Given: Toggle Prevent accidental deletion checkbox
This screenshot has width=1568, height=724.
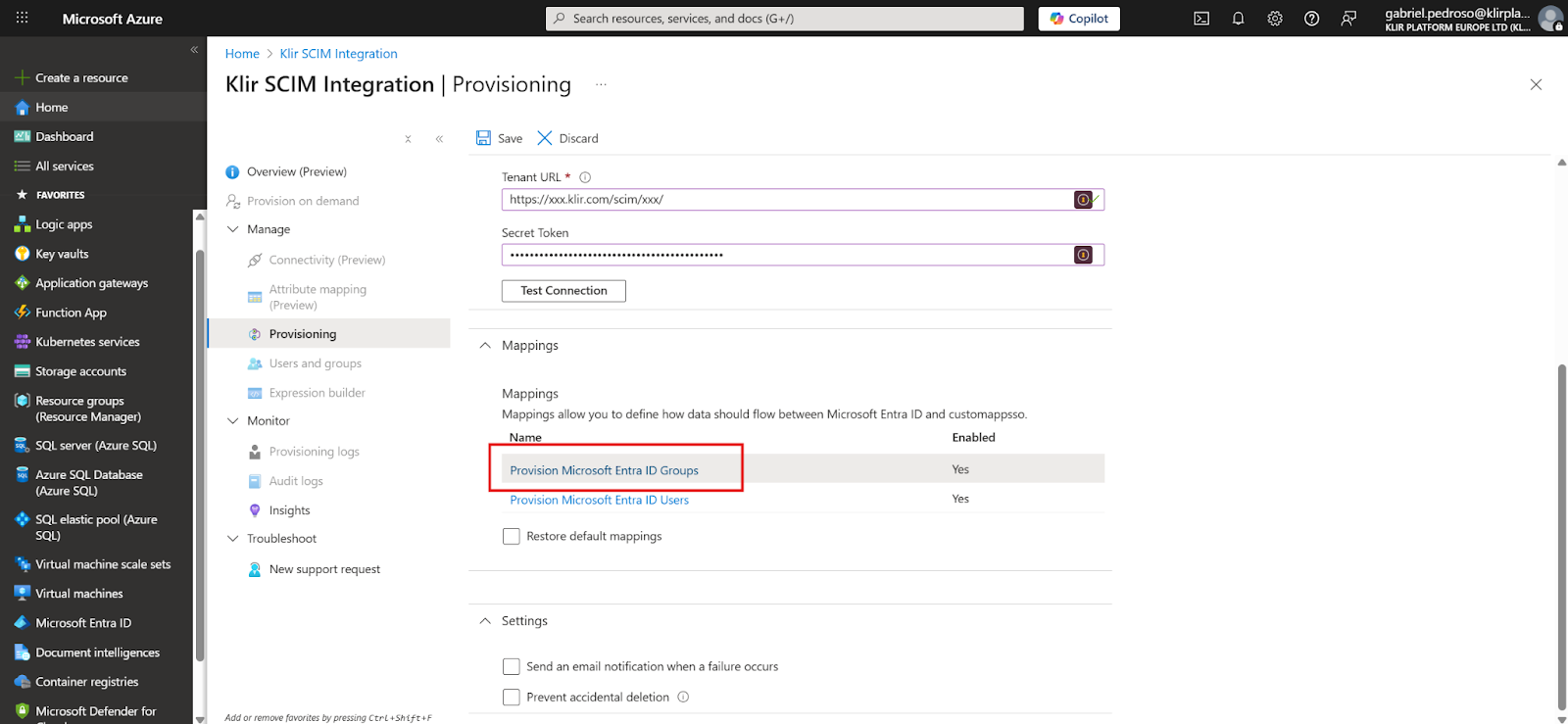Looking at the screenshot, I should point(511,698).
